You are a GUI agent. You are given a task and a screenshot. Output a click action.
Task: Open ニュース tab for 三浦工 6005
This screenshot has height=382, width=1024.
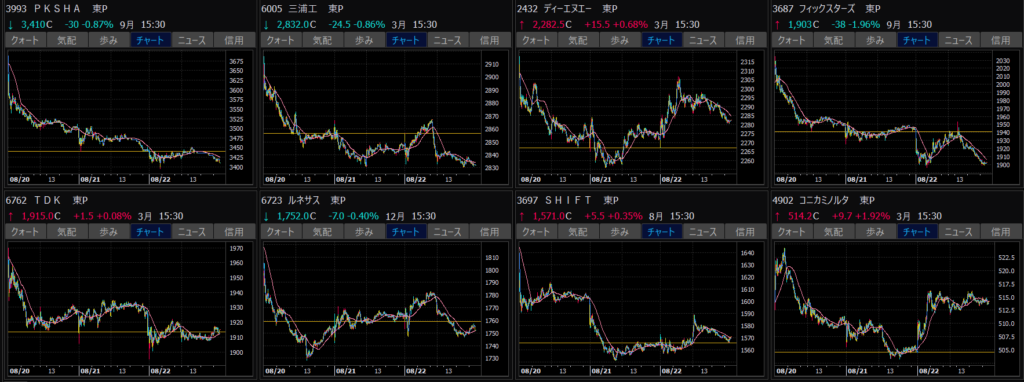pos(449,40)
